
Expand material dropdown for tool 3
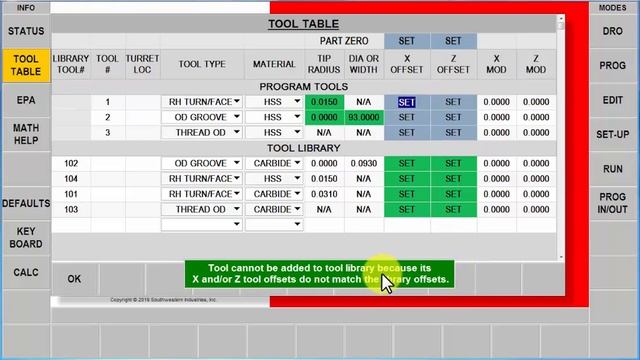click(298, 132)
